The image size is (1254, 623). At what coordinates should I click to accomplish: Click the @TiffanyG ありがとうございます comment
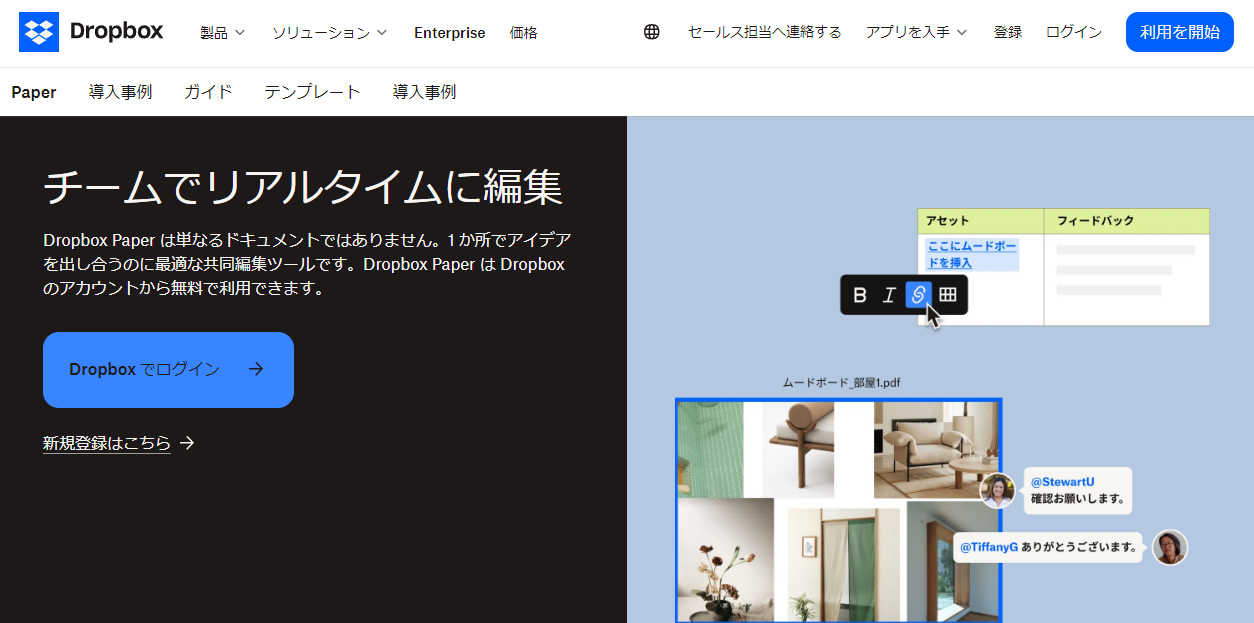click(x=1048, y=547)
